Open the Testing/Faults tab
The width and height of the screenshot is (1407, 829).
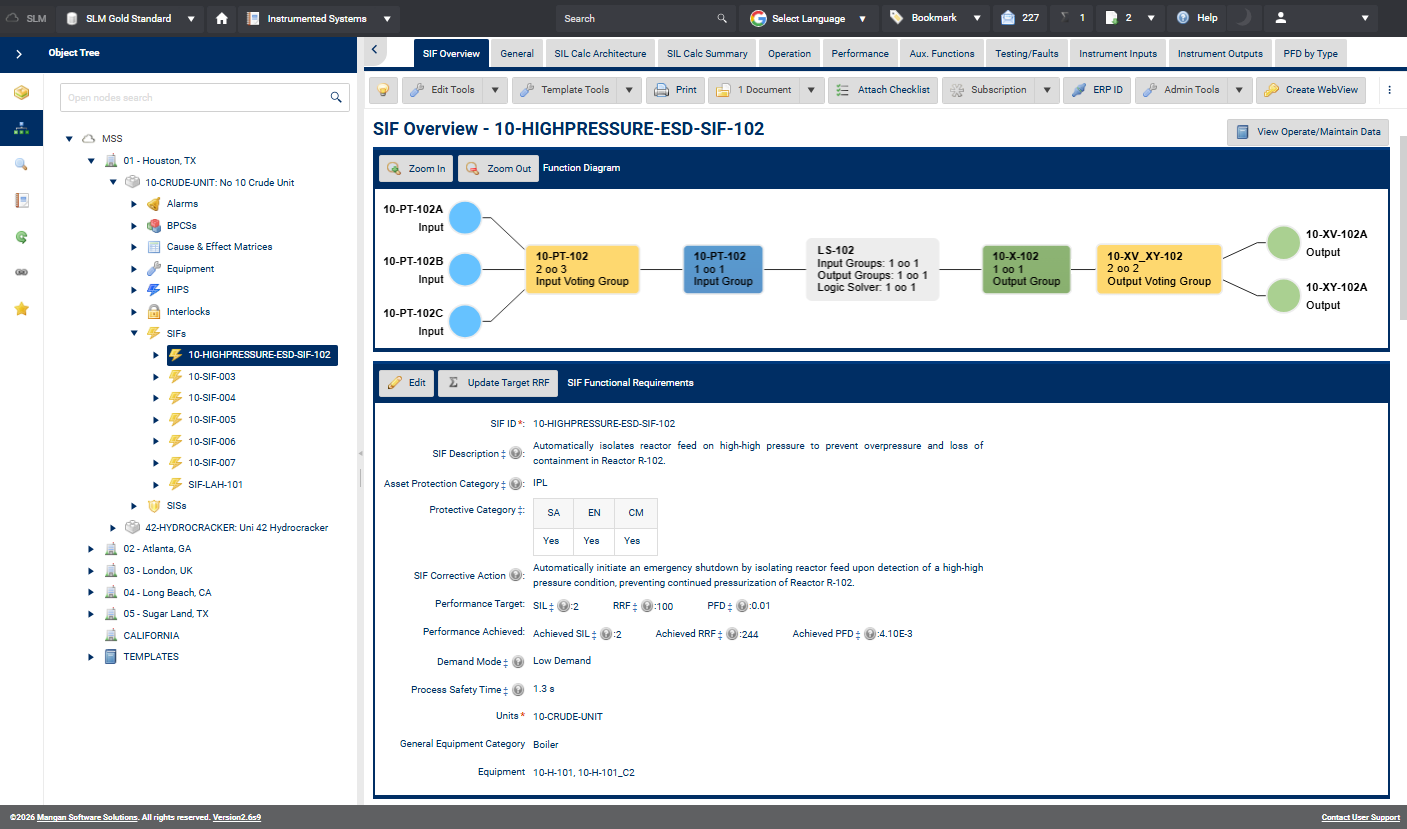[x=1026, y=54]
